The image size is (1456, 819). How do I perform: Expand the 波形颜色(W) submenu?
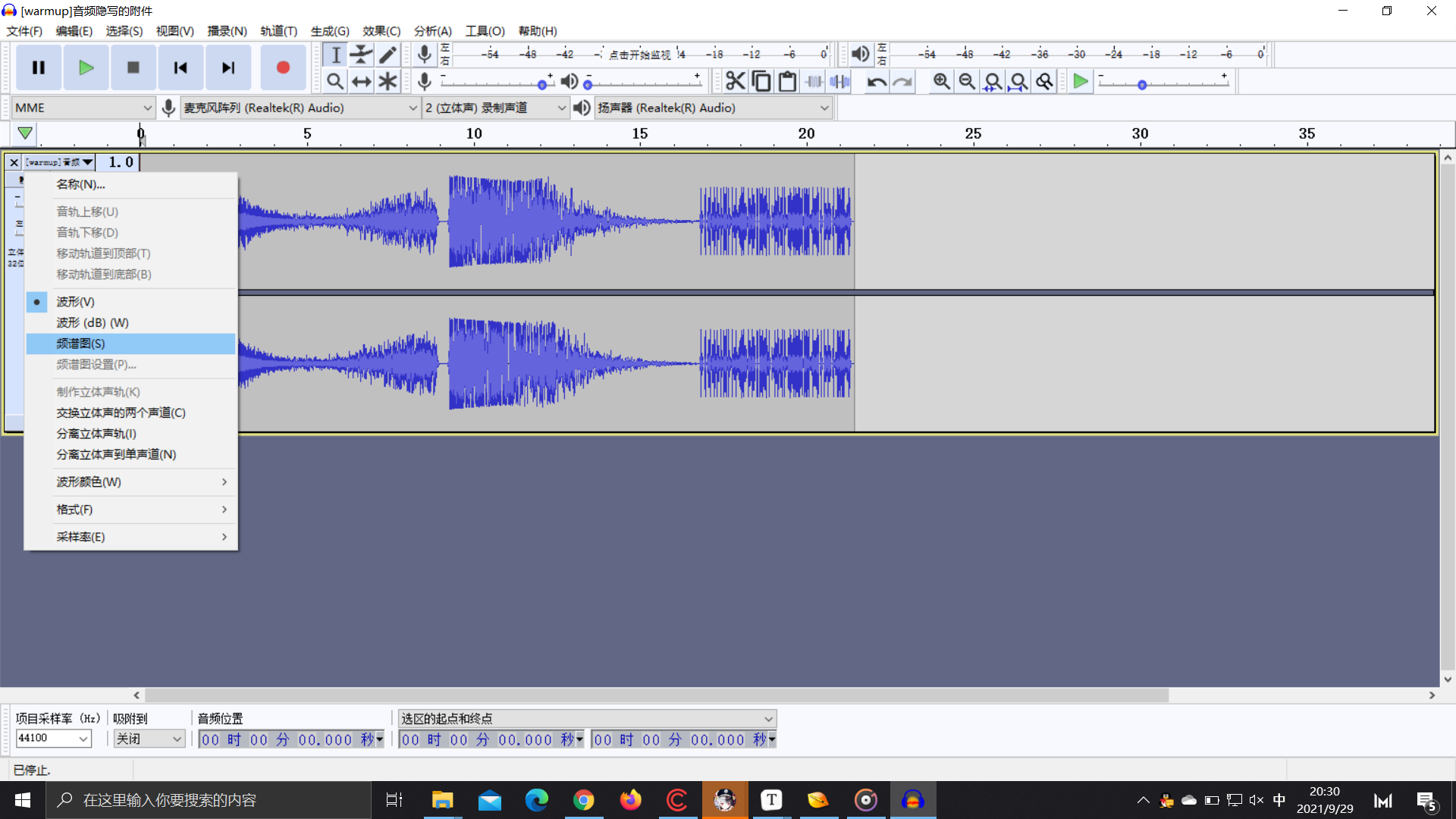(130, 482)
